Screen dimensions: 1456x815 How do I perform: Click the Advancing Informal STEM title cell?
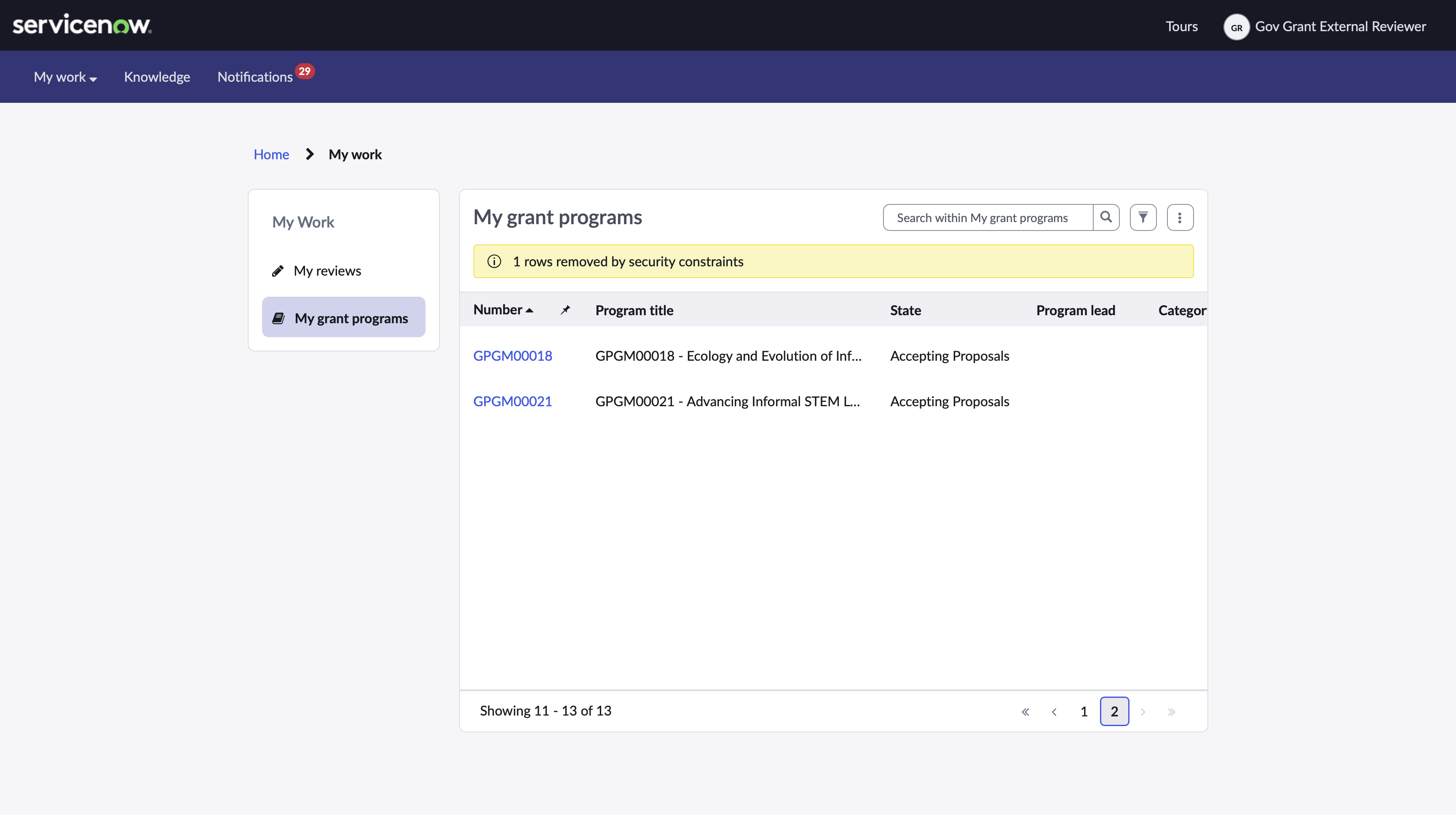click(x=728, y=401)
